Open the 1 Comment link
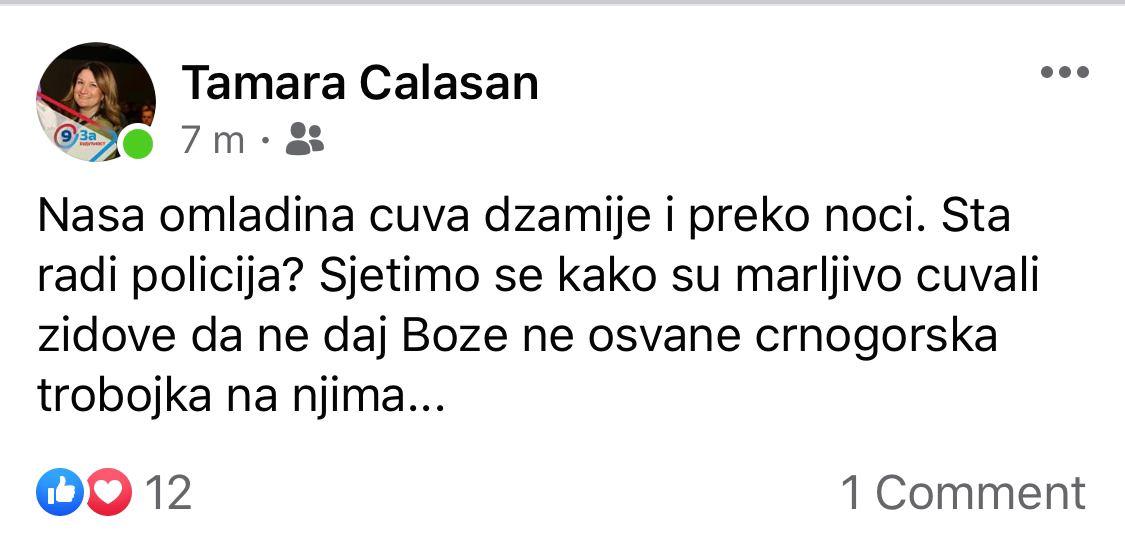 point(964,493)
